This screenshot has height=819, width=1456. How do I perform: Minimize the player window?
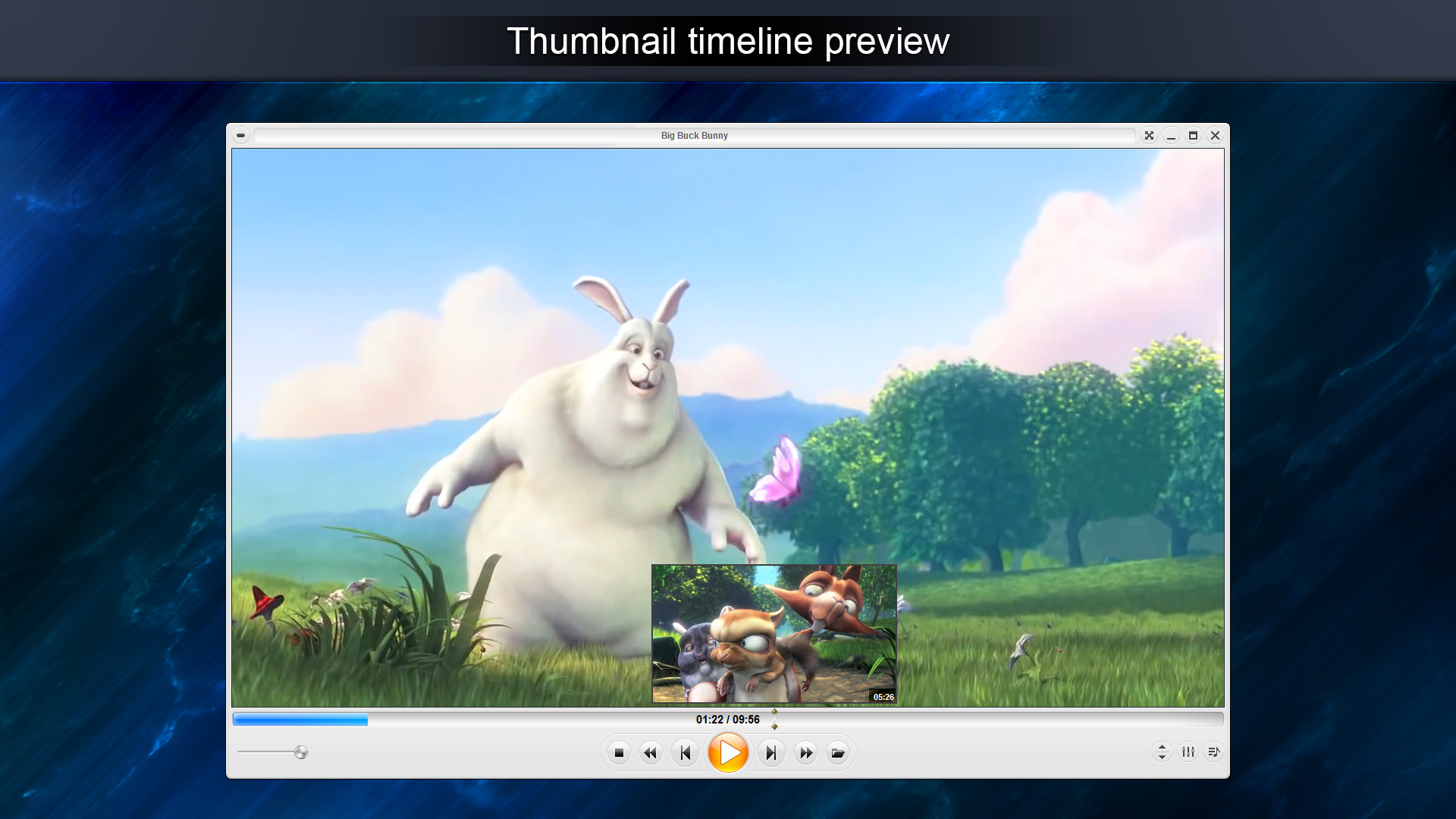pyautogui.click(x=1172, y=136)
